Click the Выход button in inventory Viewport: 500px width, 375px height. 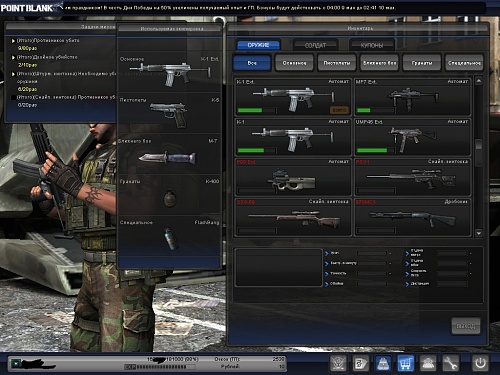(x=466, y=326)
